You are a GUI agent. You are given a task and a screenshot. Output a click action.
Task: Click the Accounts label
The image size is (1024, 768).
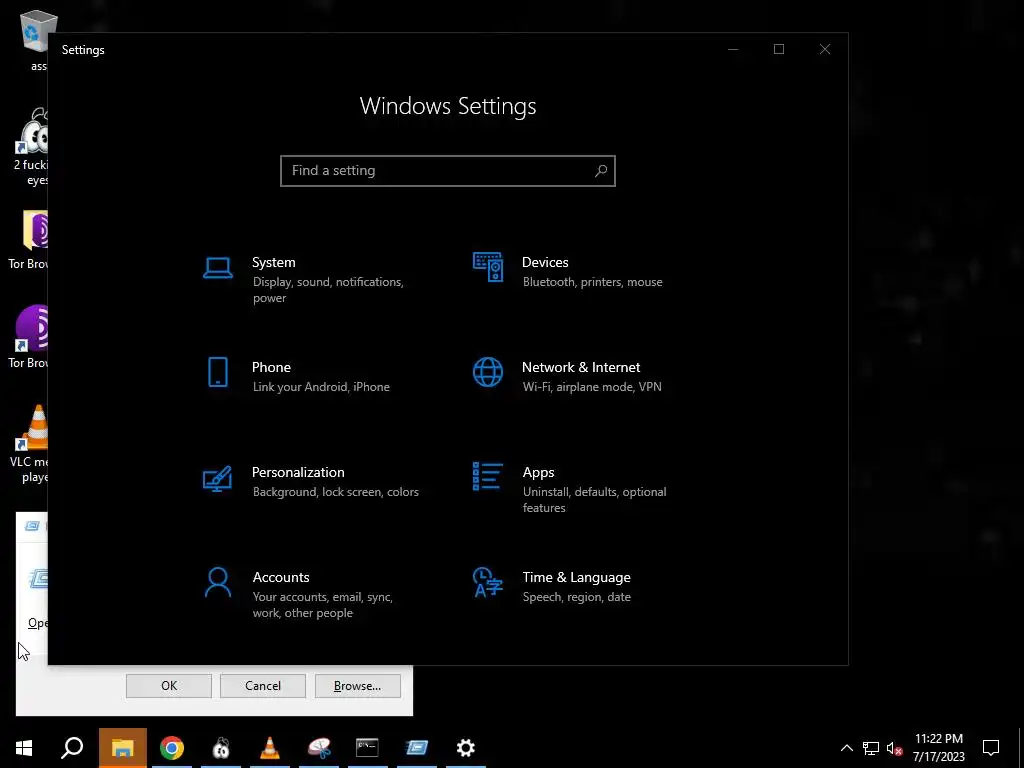(x=281, y=577)
